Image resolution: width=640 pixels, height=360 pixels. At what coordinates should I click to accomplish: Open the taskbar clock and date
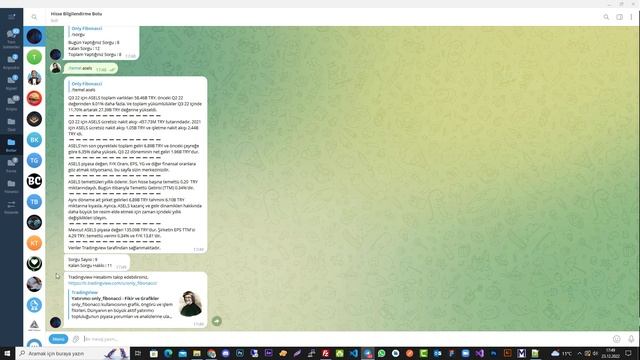611,353
